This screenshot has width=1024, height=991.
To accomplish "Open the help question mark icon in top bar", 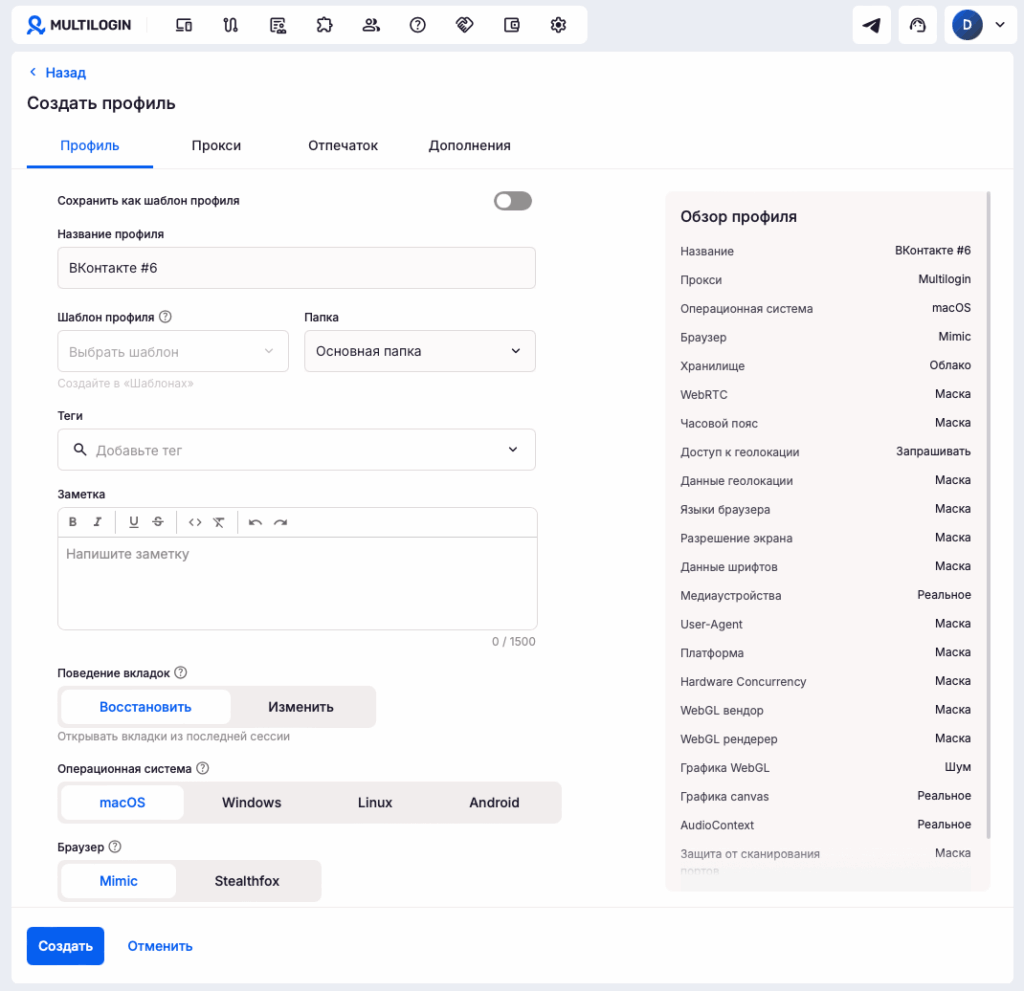I will [x=417, y=25].
